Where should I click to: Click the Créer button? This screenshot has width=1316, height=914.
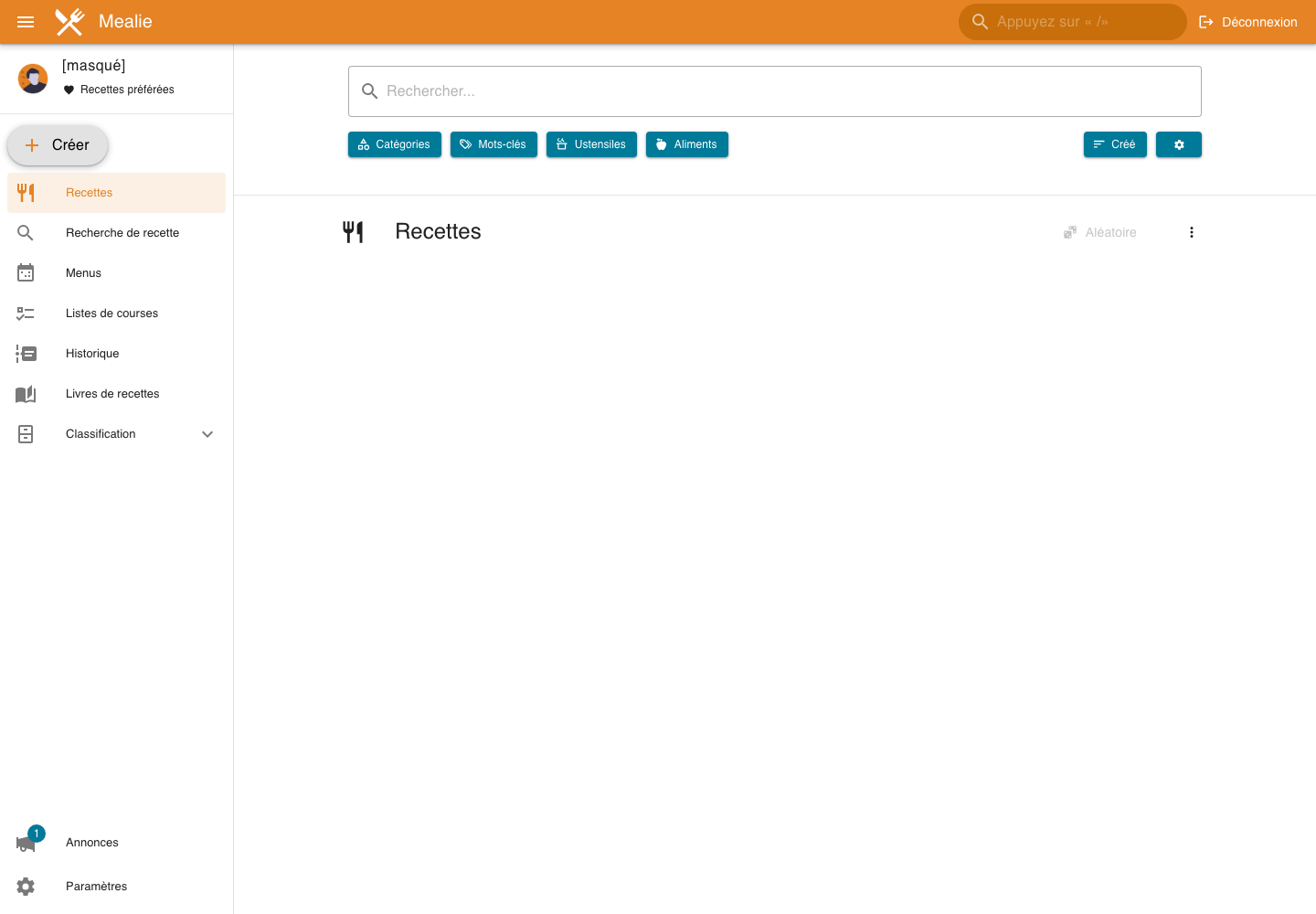(x=58, y=145)
